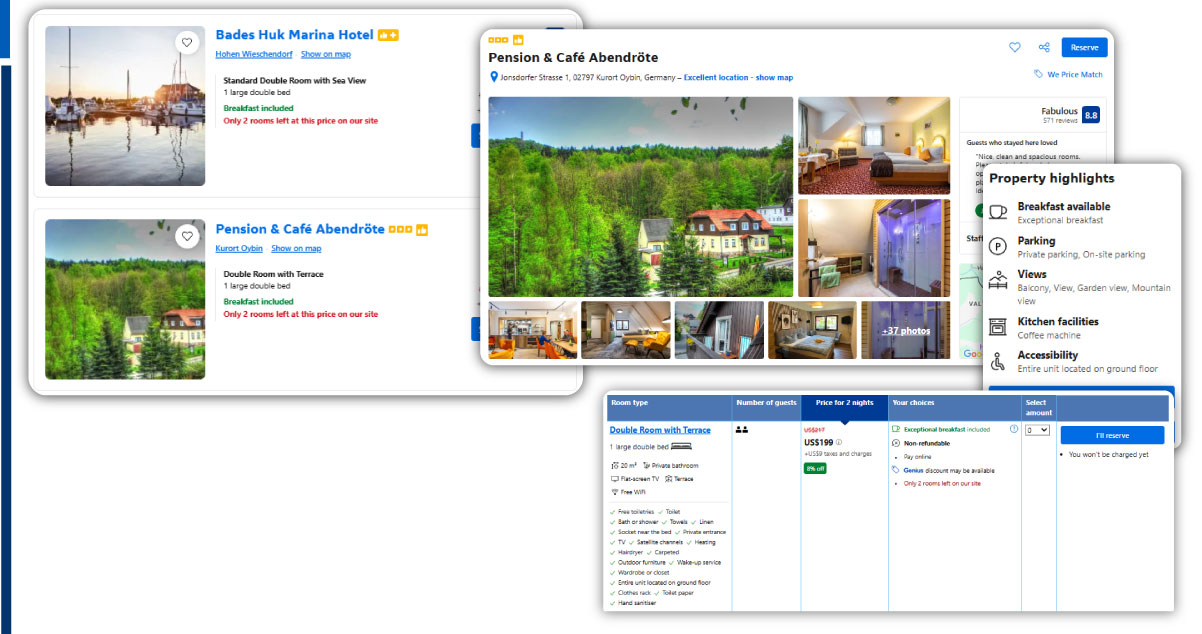Save Pension & Café Abendröte listing with the heart
The height and width of the screenshot is (634, 1202).
click(187, 236)
